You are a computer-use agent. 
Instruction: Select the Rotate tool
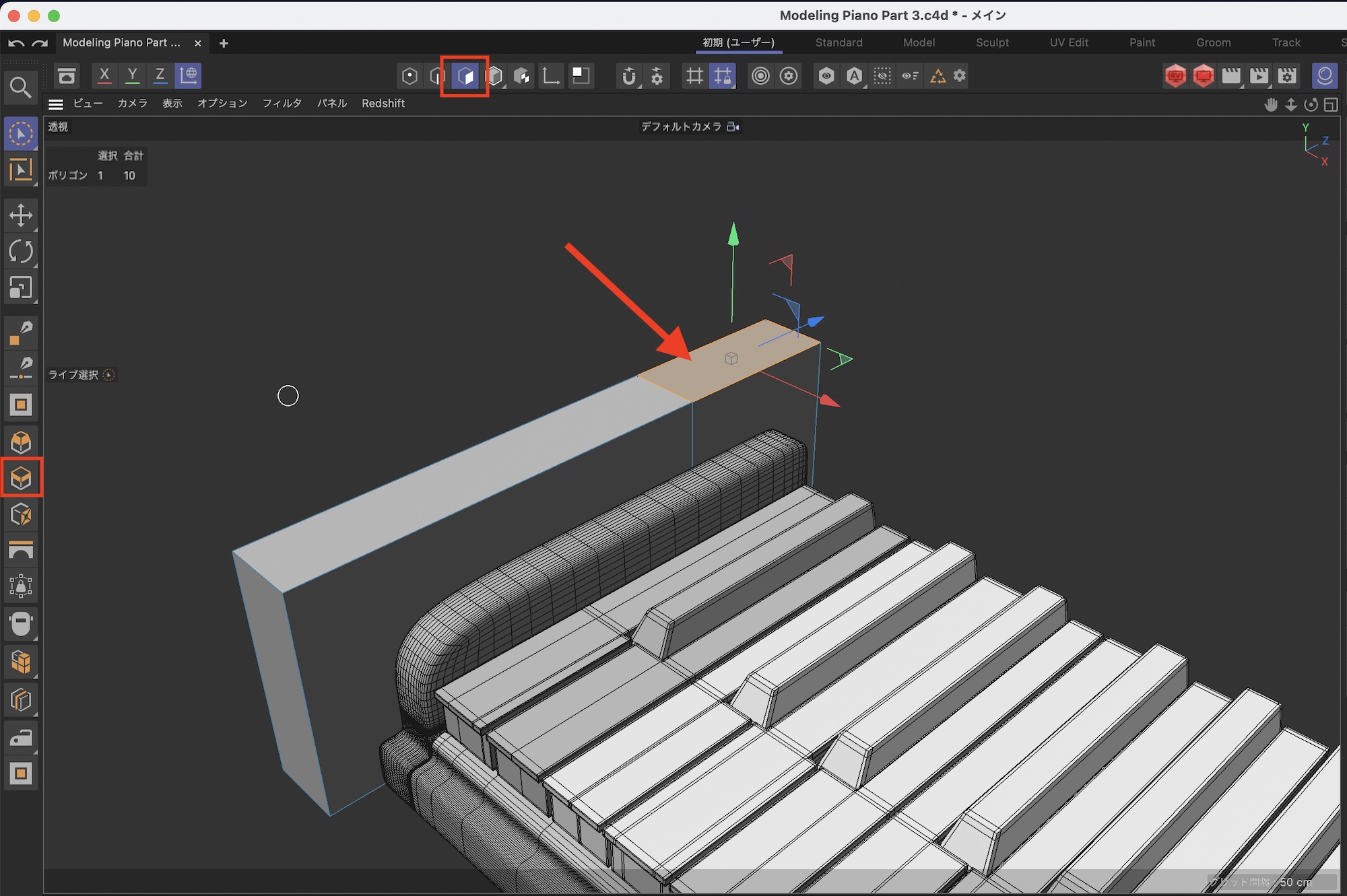(21, 252)
